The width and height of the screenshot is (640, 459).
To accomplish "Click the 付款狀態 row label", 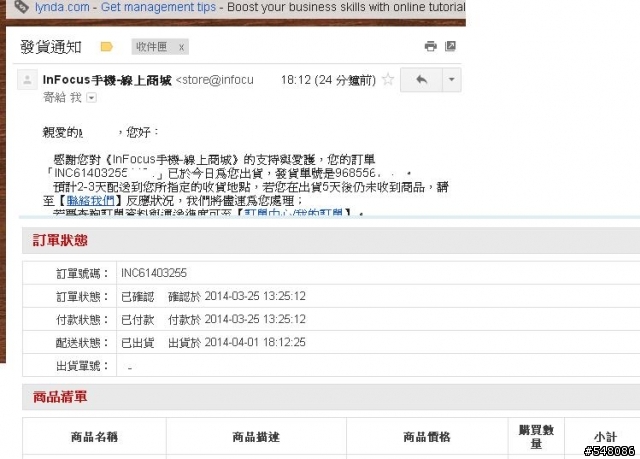I will point(82,319).
